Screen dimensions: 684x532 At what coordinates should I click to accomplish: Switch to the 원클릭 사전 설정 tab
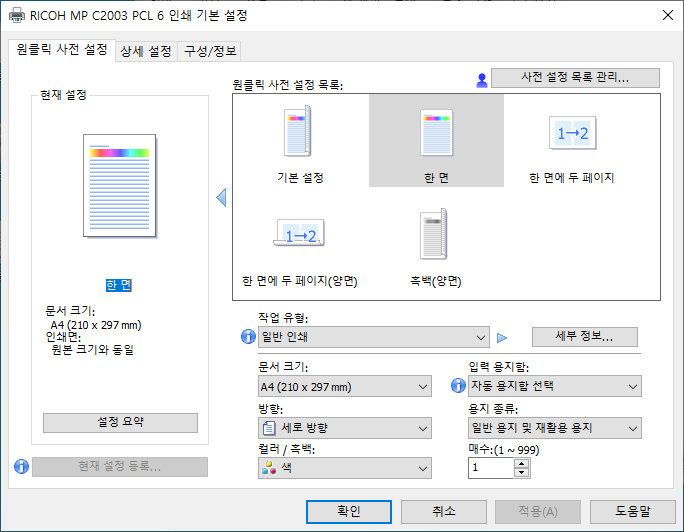tap(62, 50)
